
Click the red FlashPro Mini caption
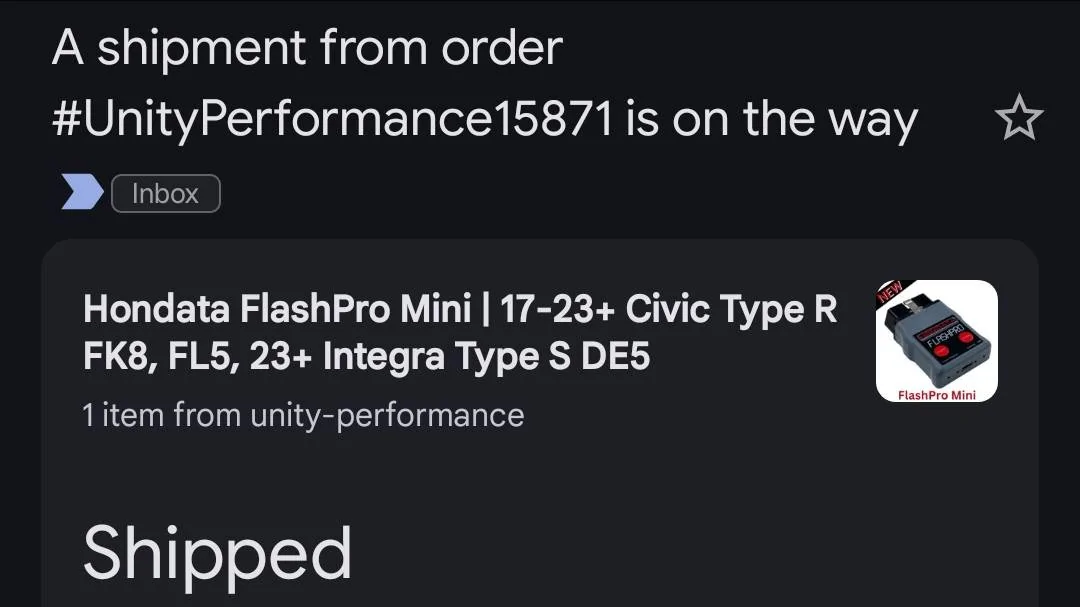936,394
